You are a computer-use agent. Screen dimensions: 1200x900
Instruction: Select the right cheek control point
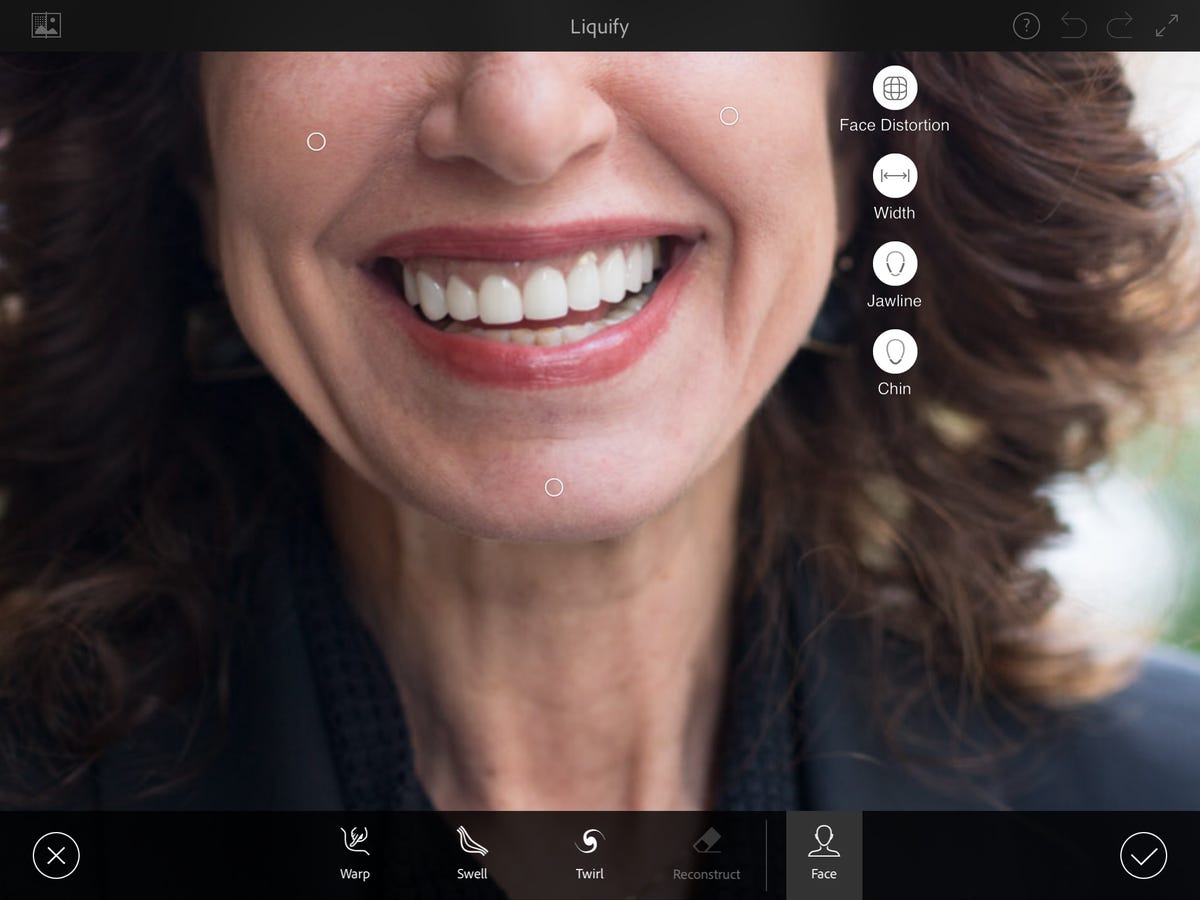click(x=729, y=116)
